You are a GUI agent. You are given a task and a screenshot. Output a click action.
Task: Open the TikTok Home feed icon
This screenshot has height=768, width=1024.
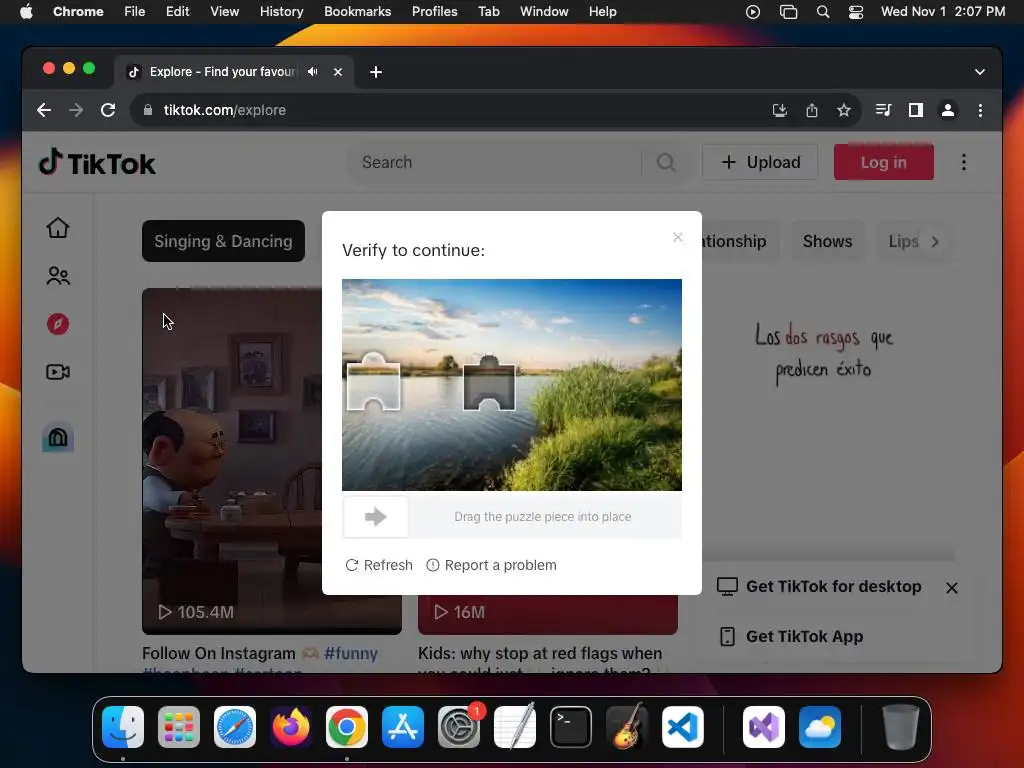tap(57, 228)
